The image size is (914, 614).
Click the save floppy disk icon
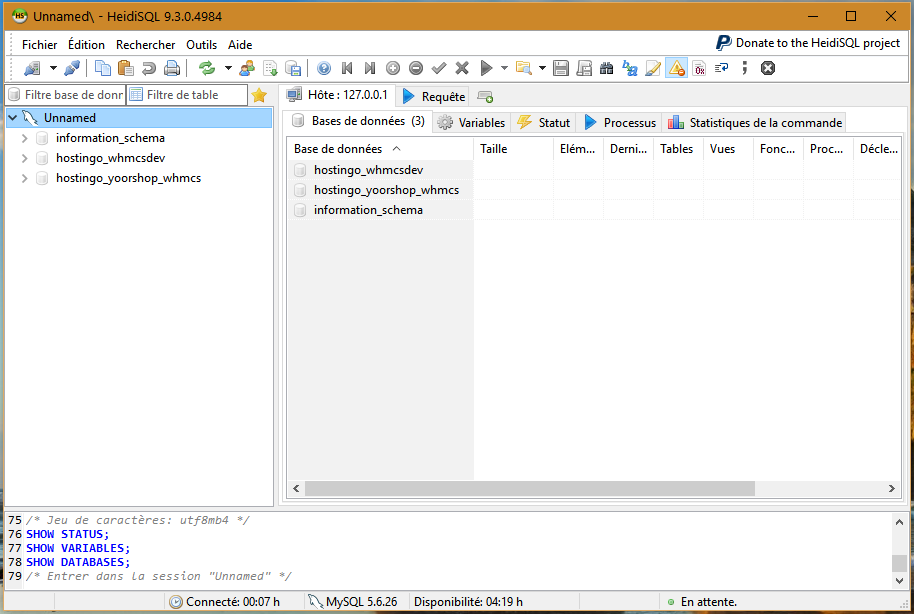[x=561, y=68]
